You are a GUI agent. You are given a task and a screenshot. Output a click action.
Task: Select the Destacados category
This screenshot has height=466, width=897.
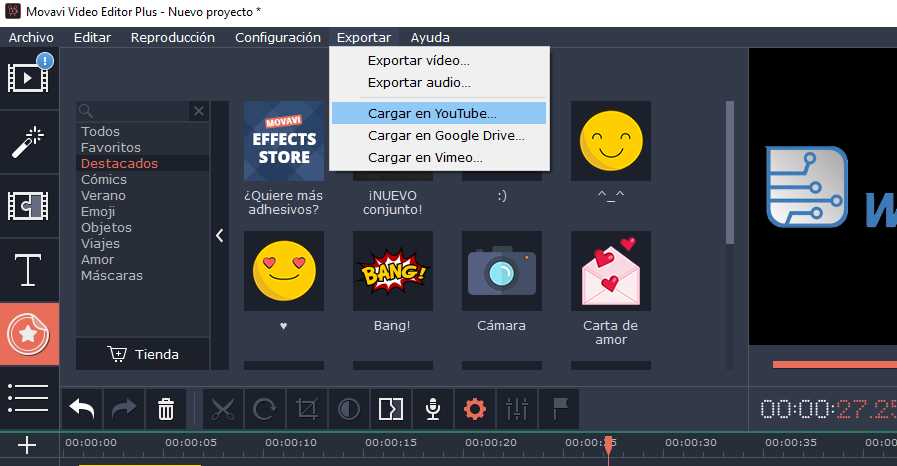tap(119, 164)
